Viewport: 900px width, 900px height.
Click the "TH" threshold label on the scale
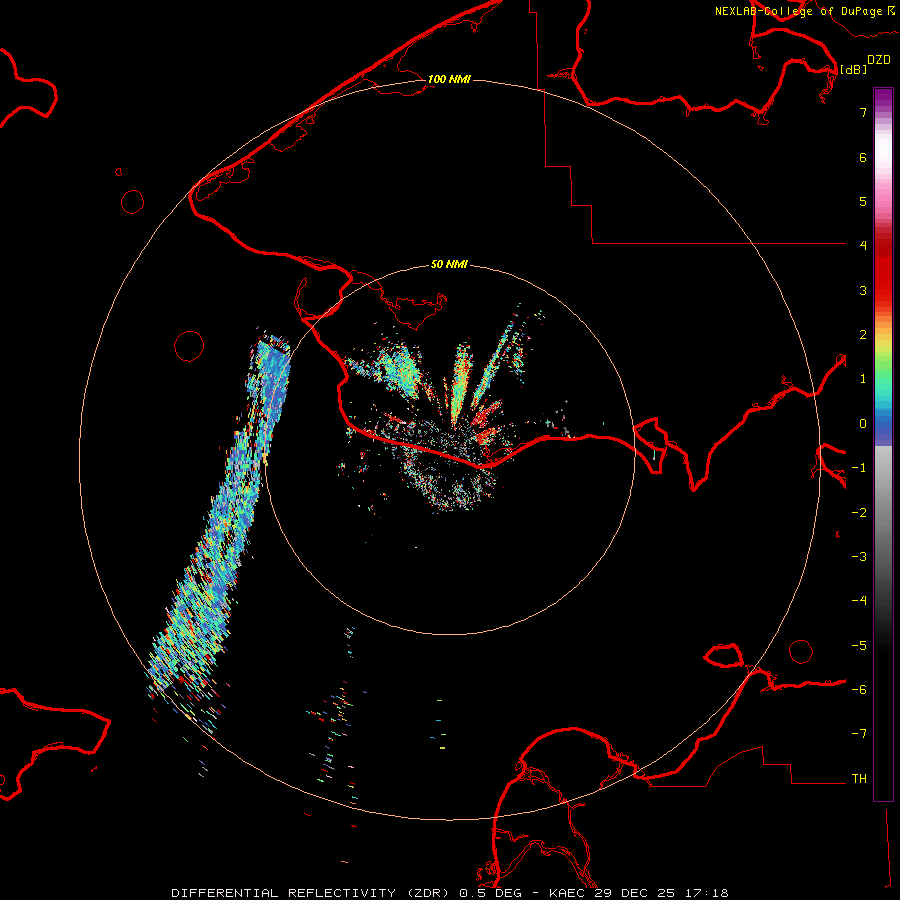(859, 779)
